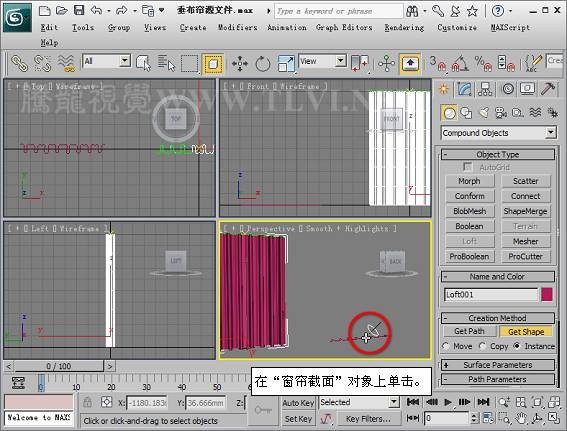This screenshot has width=567, height=431.
Task: Toggle the Percent Snap button
Action: tap(483, 64)
